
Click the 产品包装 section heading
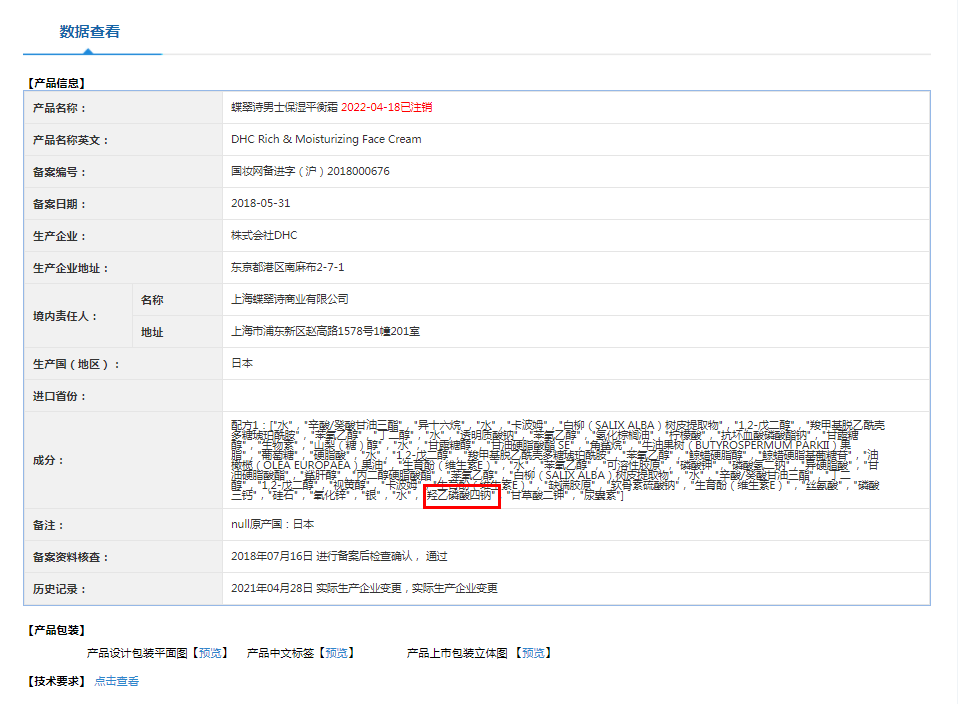(57, 630)
